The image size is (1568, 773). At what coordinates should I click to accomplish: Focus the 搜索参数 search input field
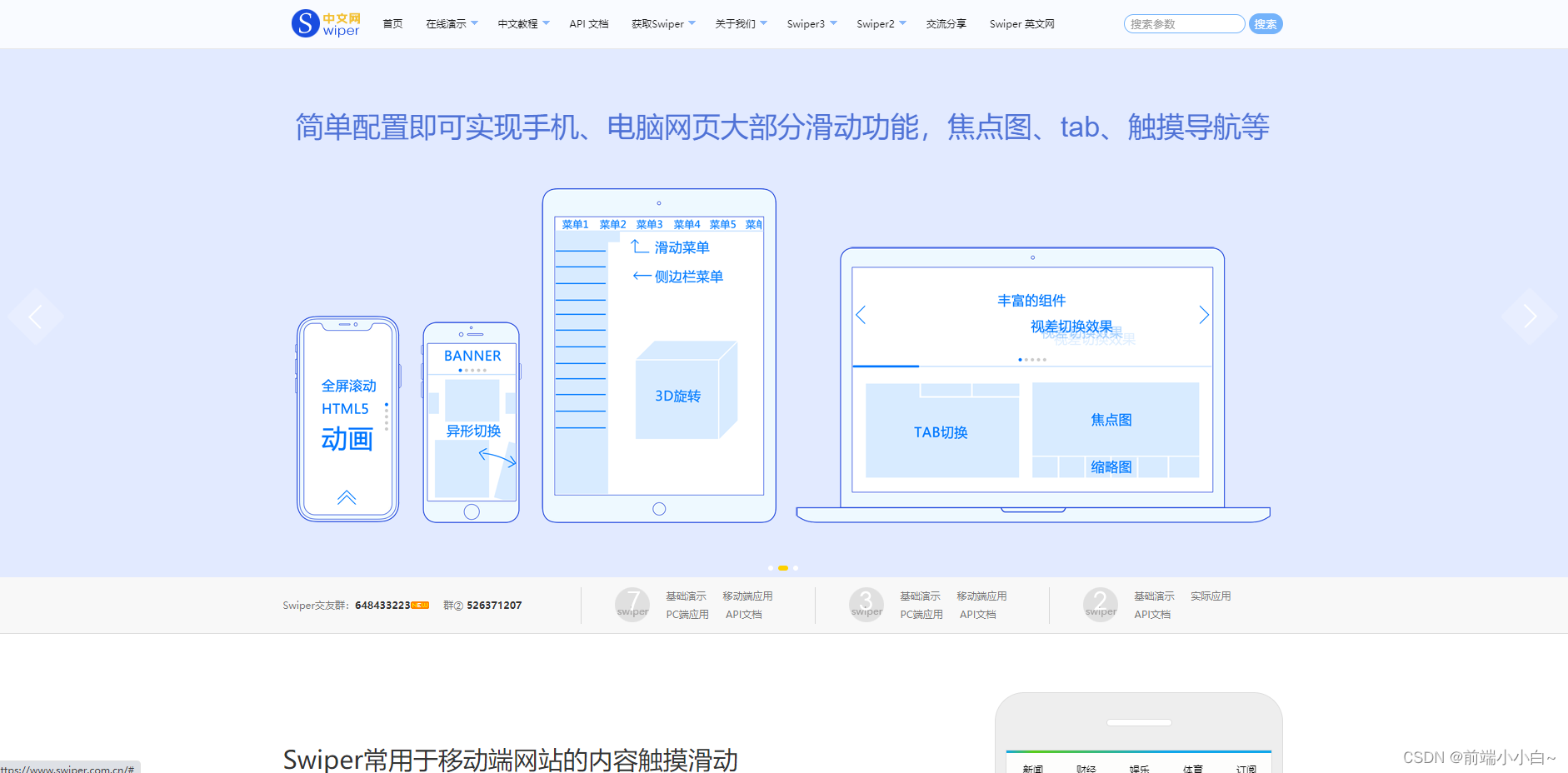pos(1184,24)
